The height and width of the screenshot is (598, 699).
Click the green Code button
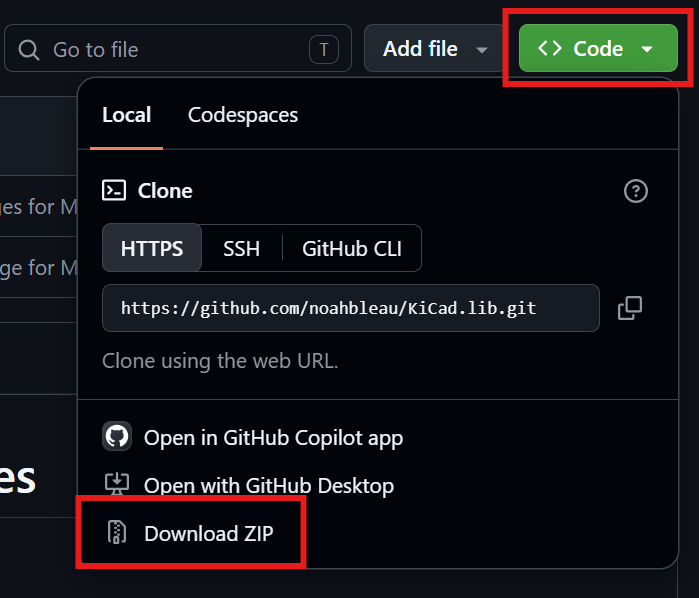pos(598,48)
